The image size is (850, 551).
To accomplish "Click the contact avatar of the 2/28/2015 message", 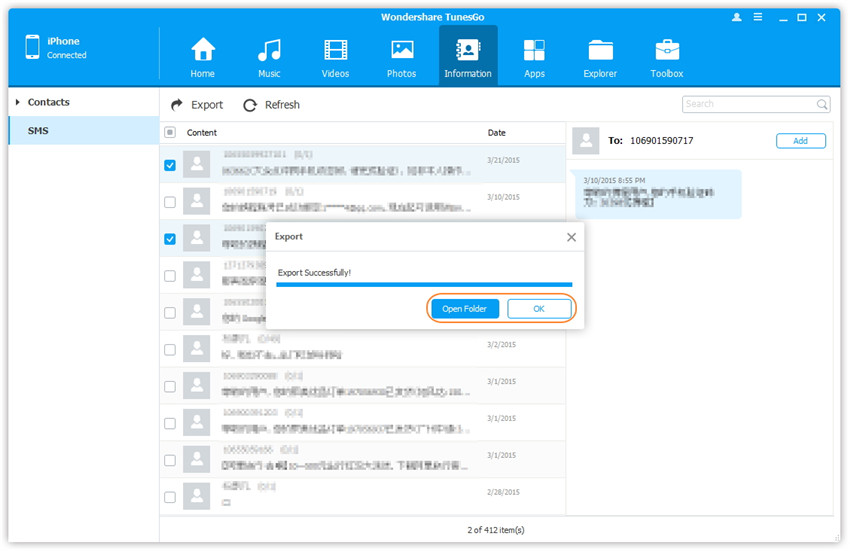I will tap(197, 496).
